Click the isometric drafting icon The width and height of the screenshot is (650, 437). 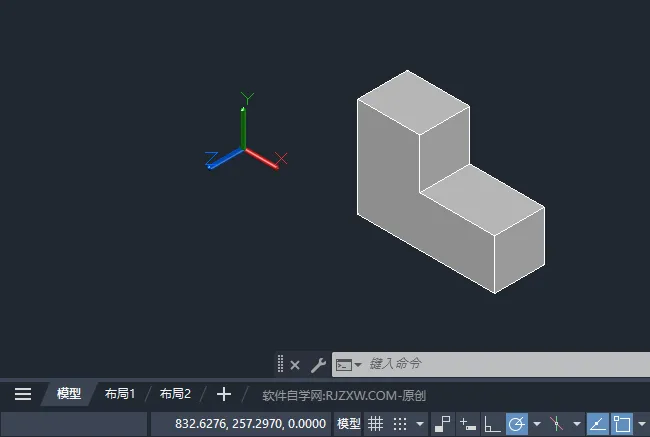(x=556, y=424)
